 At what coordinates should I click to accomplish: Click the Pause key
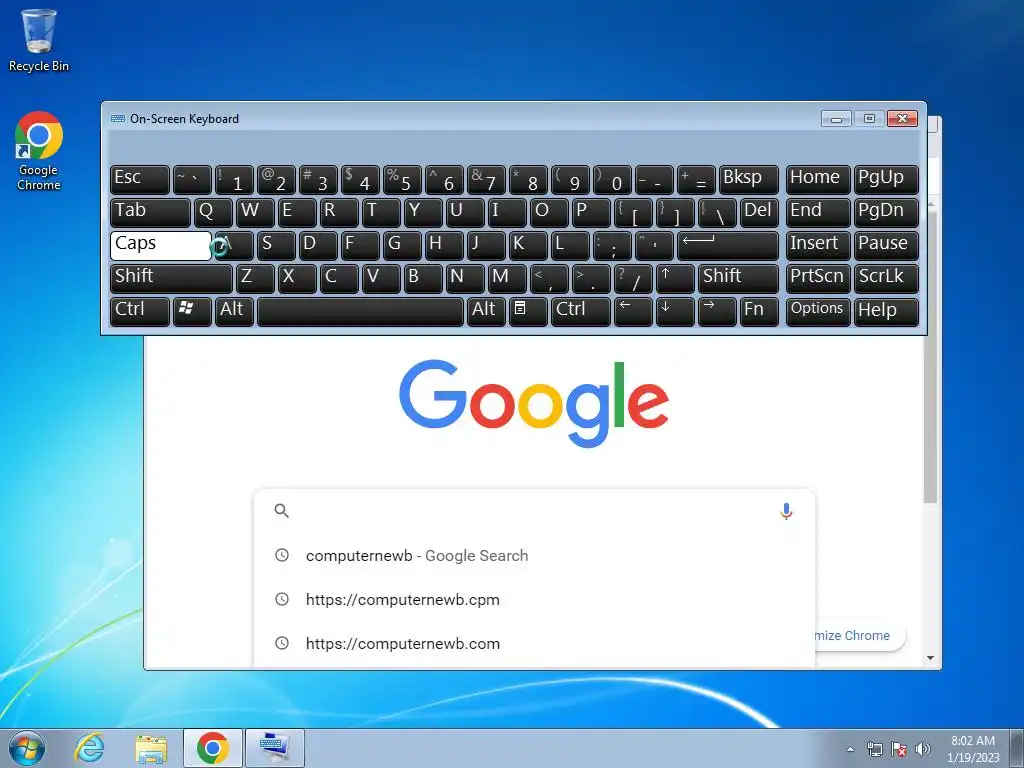[x=886, y=246]
